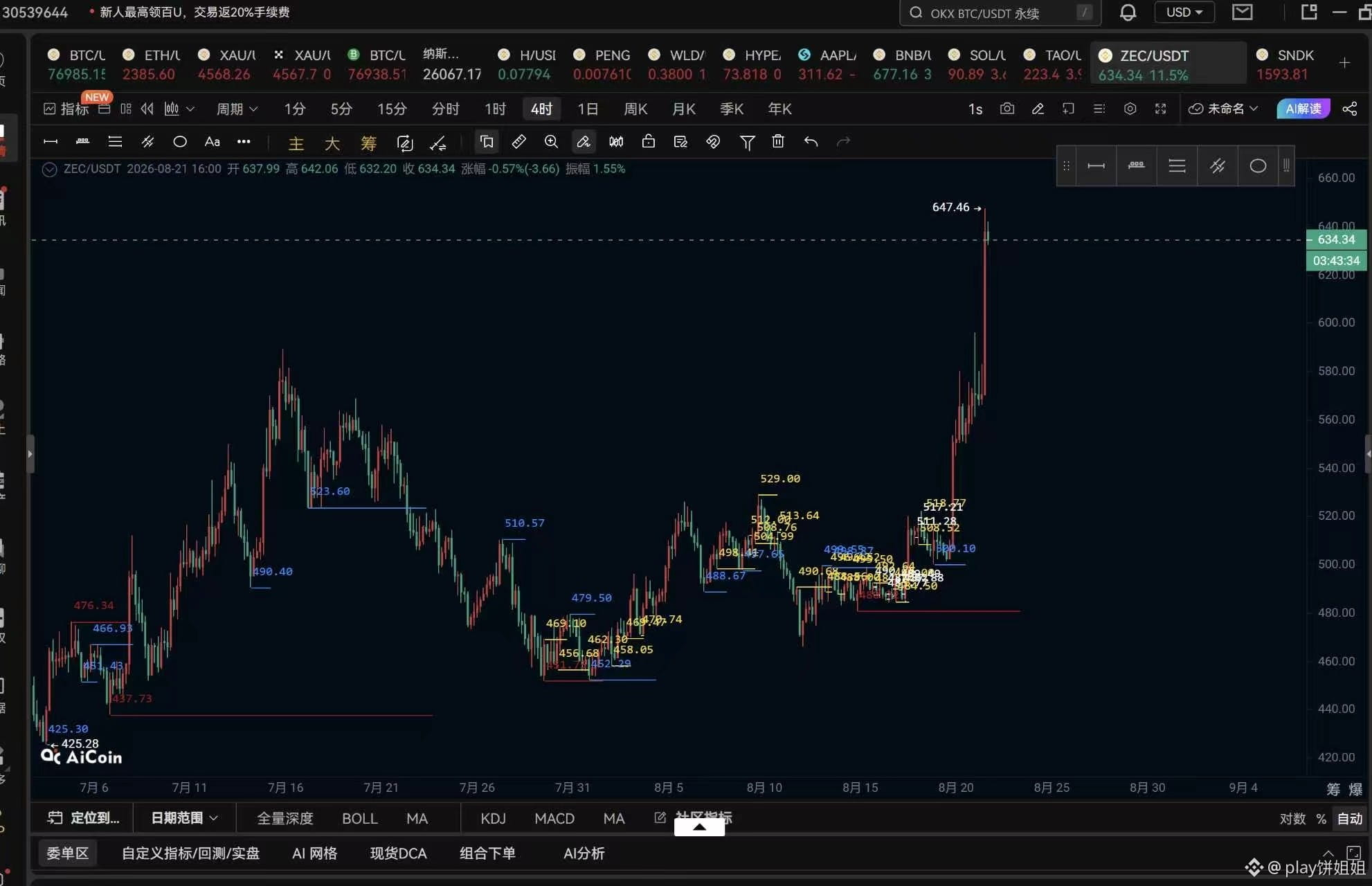
Task: Click the 组合下单 combo order button
Action: pyautogui.click(x=487, y=853)
